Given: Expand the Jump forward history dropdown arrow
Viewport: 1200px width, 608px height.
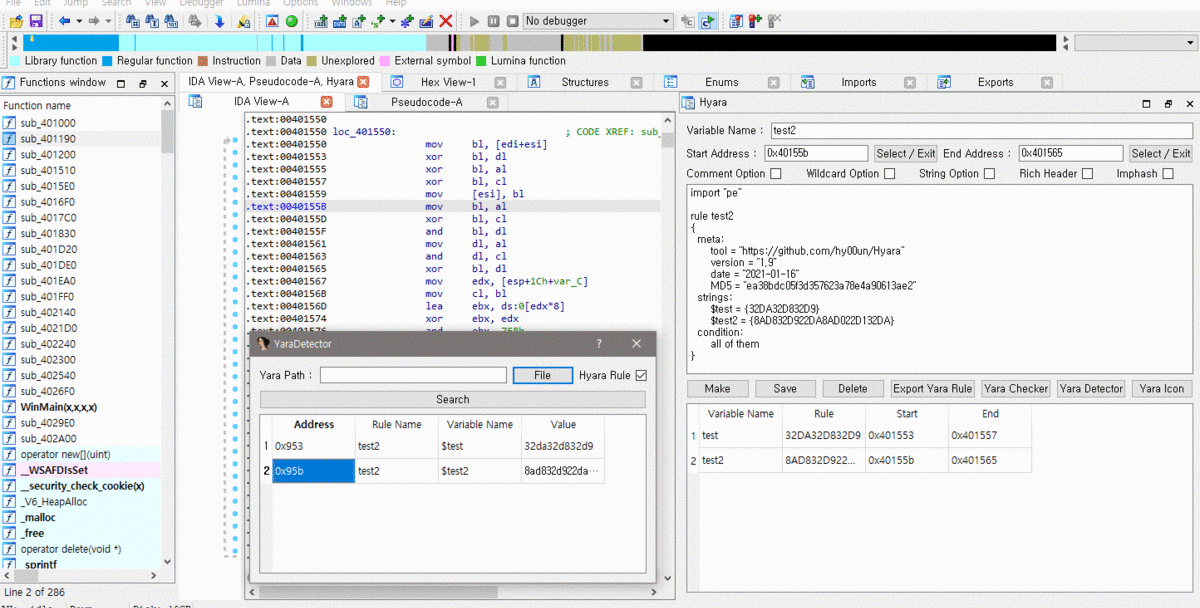Looking at the screenshot, I should click(108, 21).
